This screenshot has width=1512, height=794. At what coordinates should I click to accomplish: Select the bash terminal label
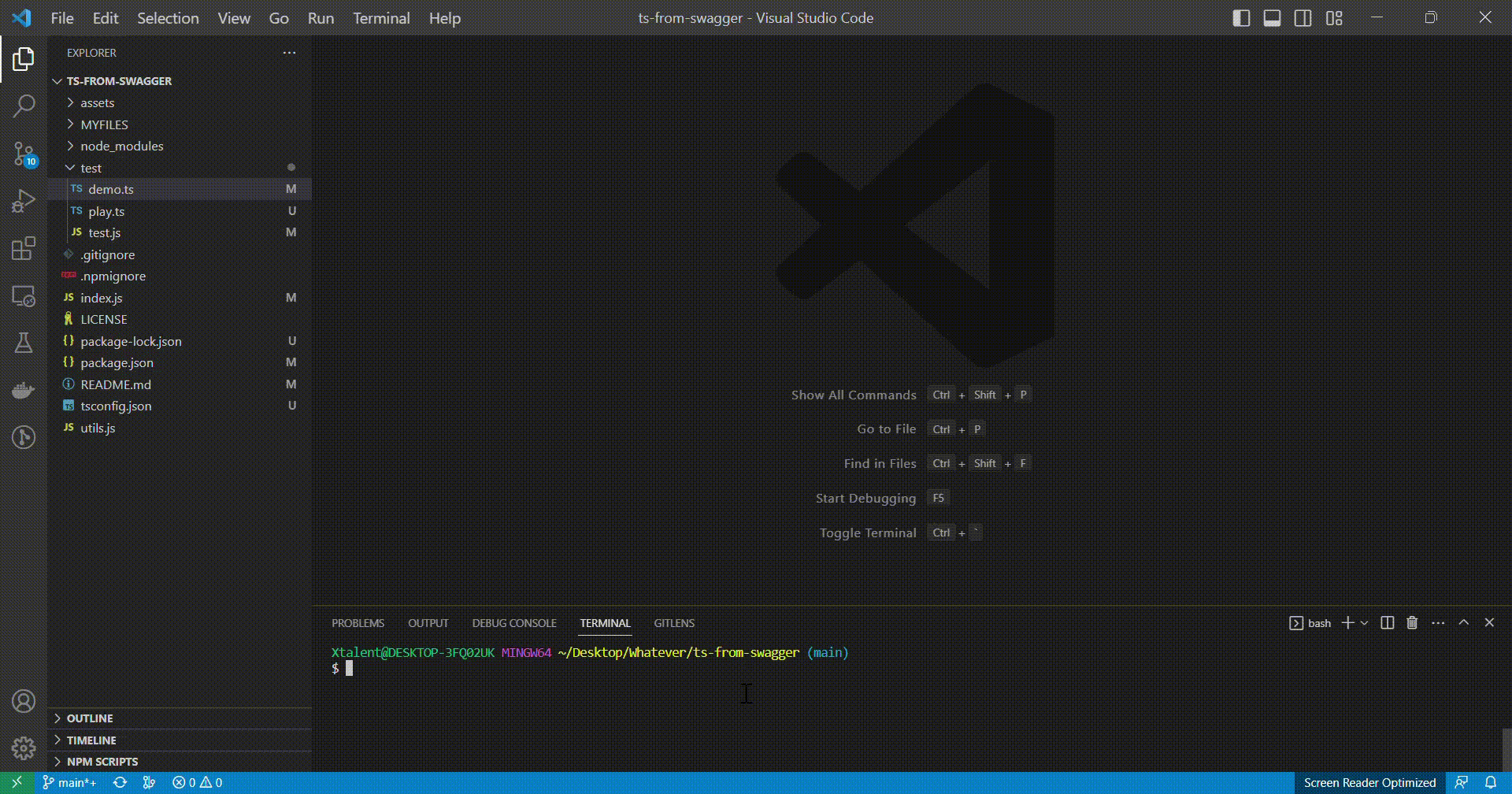[1310, 623]
